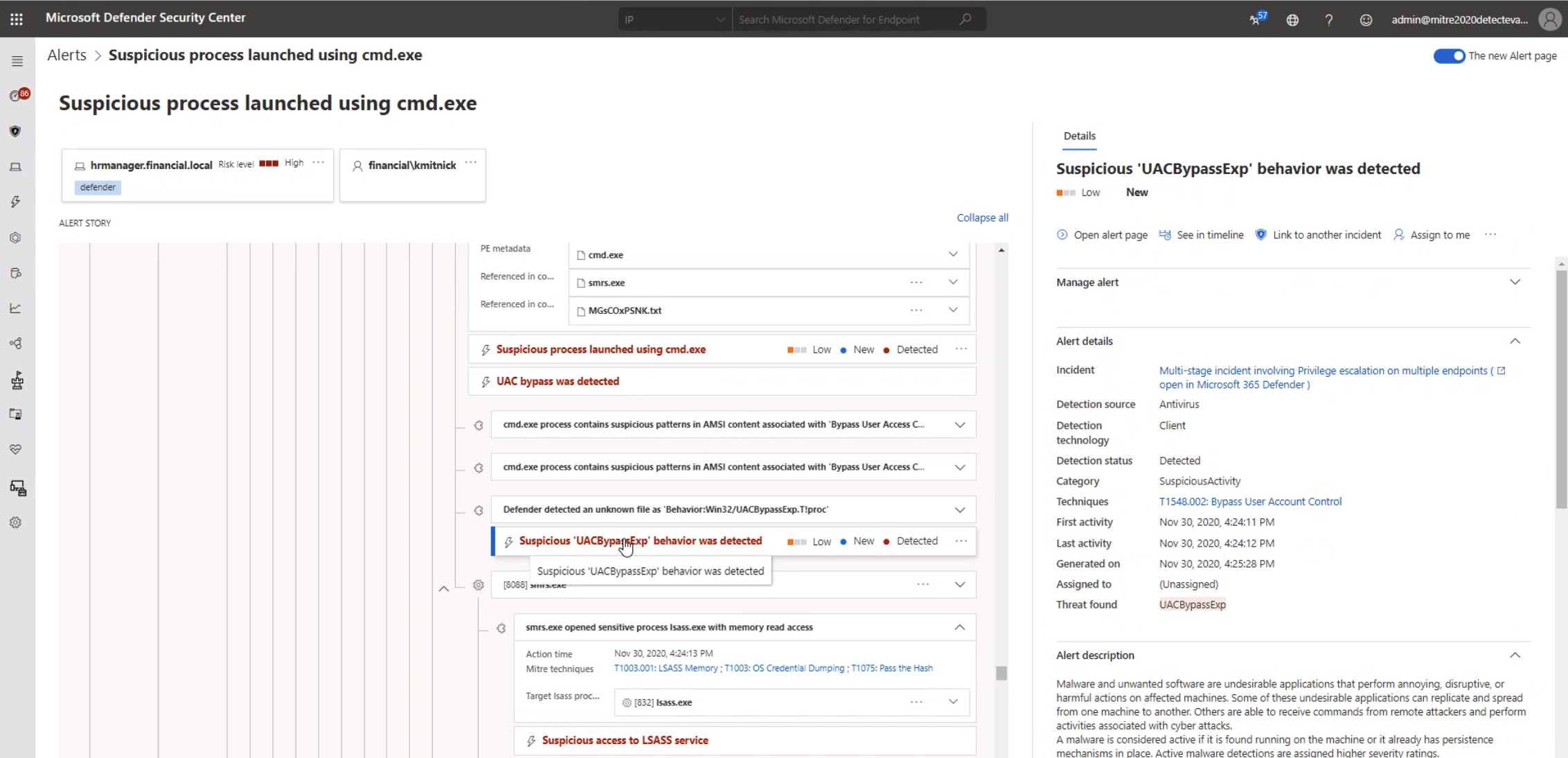Click the UACBypassExp threat found tag
The width and height of the screenshot is (1568, 758).
pos(1192,605)
